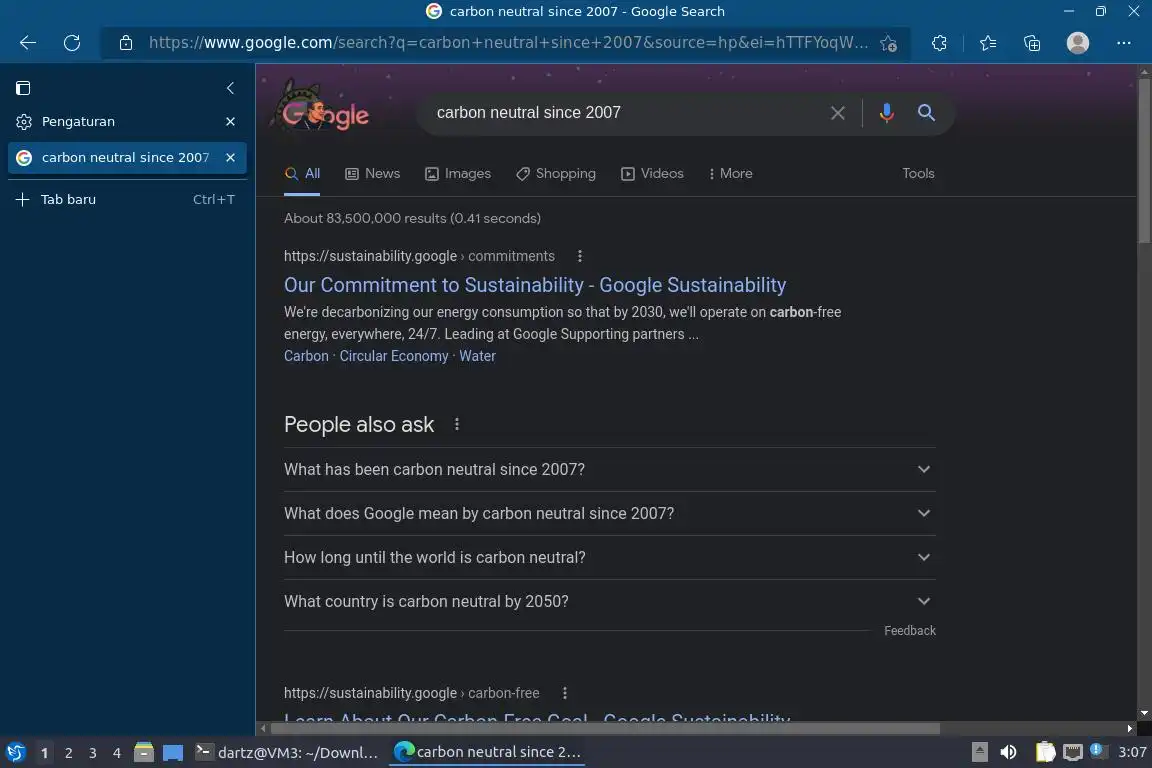Screen dimensions: 1152x768
Task: Open Our Commitment to Sustainability result
Action: coord(535,285)
